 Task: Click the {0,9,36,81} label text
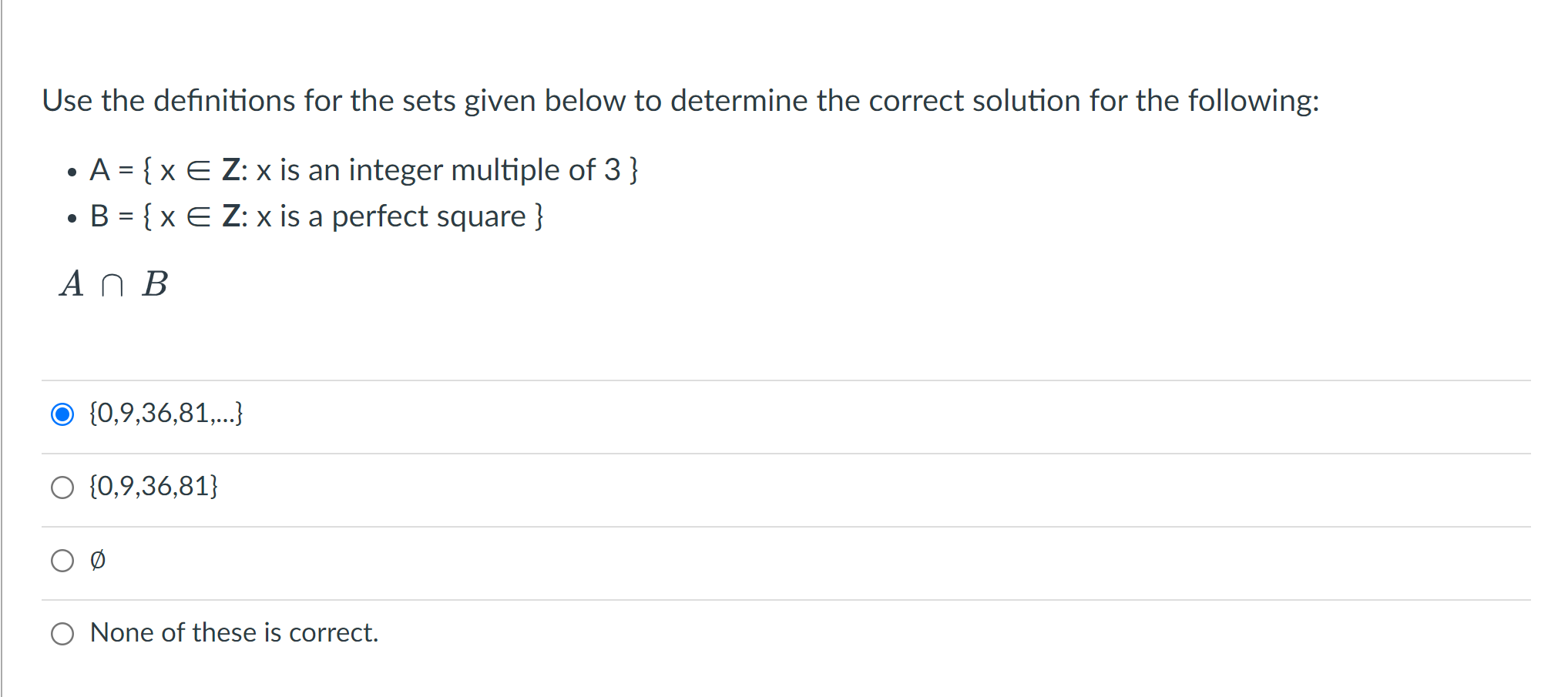click(x=153, y=486)
